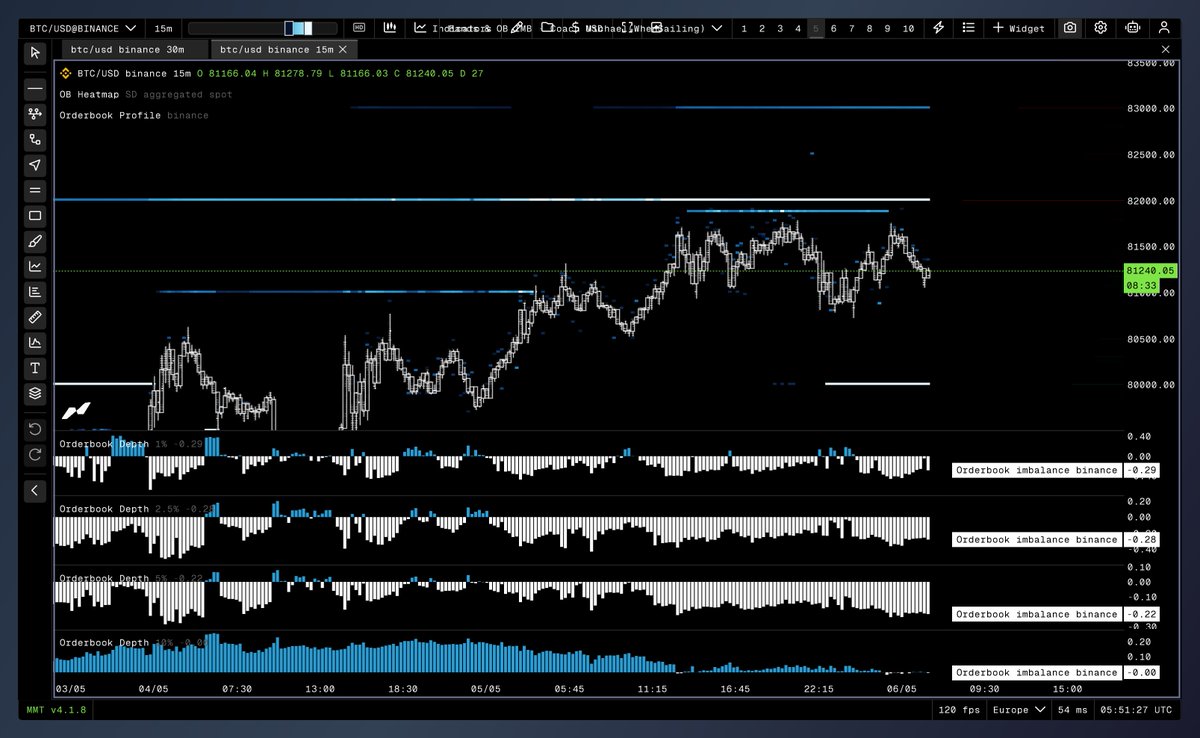The width and height of the screenshot is (1200, 738).
Task: Open the candlestick chart type menu
Action: (388, 28)
